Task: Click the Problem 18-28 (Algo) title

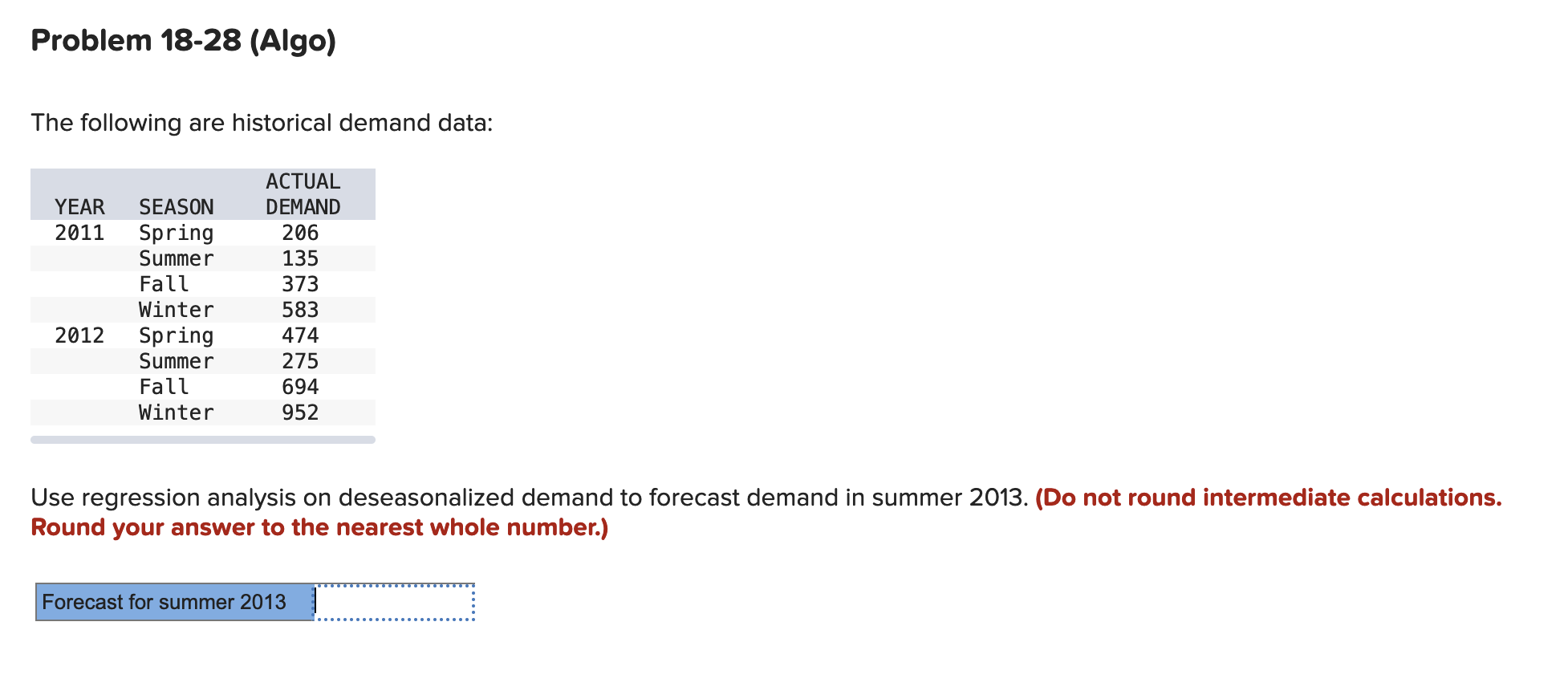Action: (182, 39)
